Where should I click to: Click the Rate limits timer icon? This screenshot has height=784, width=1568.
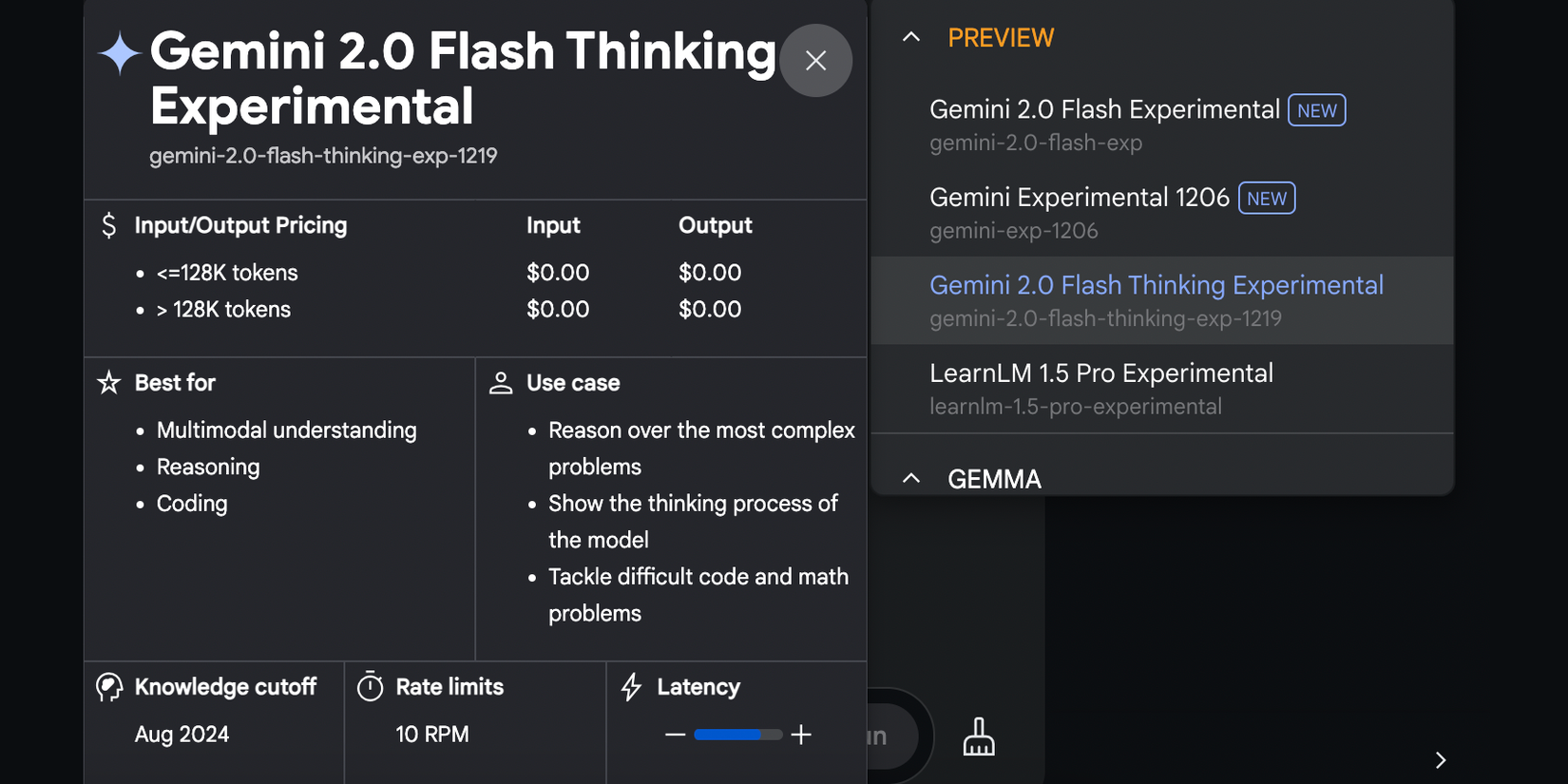[371, 686]
